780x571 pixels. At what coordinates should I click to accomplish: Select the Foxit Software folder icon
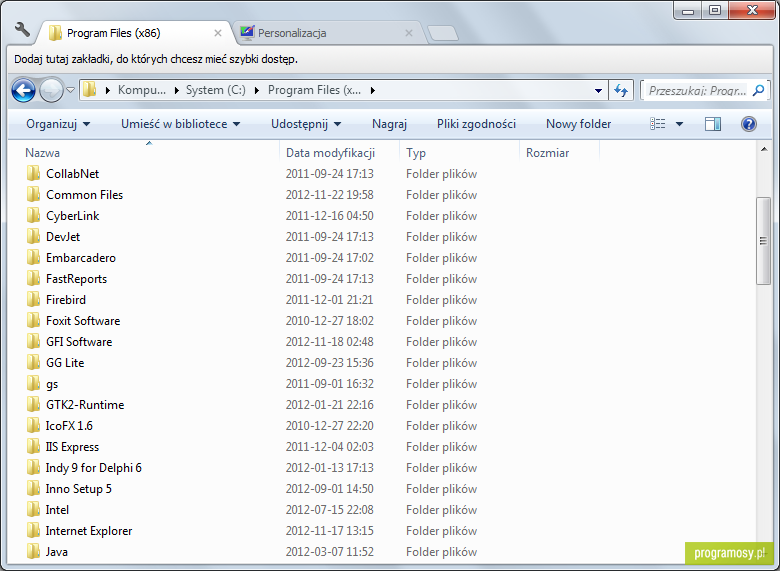click(33, 321)
